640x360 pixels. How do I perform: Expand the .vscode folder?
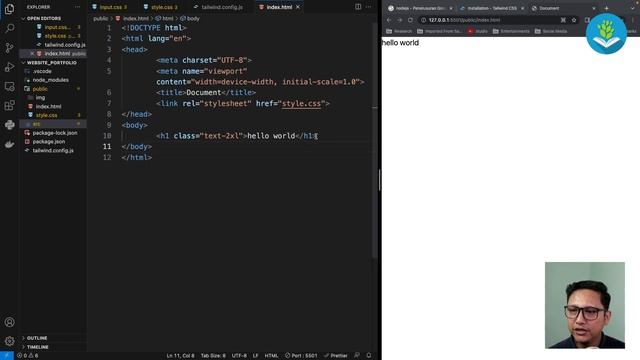click(x=42, y=71)
